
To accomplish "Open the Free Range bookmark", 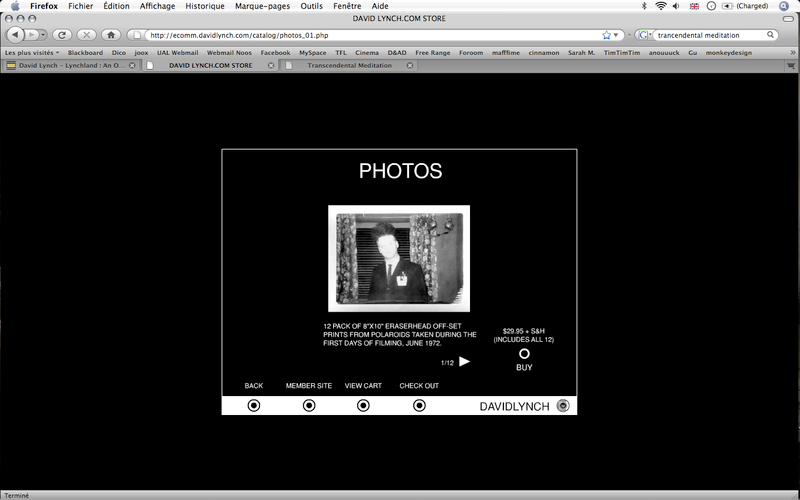I will tap(433, 53).
